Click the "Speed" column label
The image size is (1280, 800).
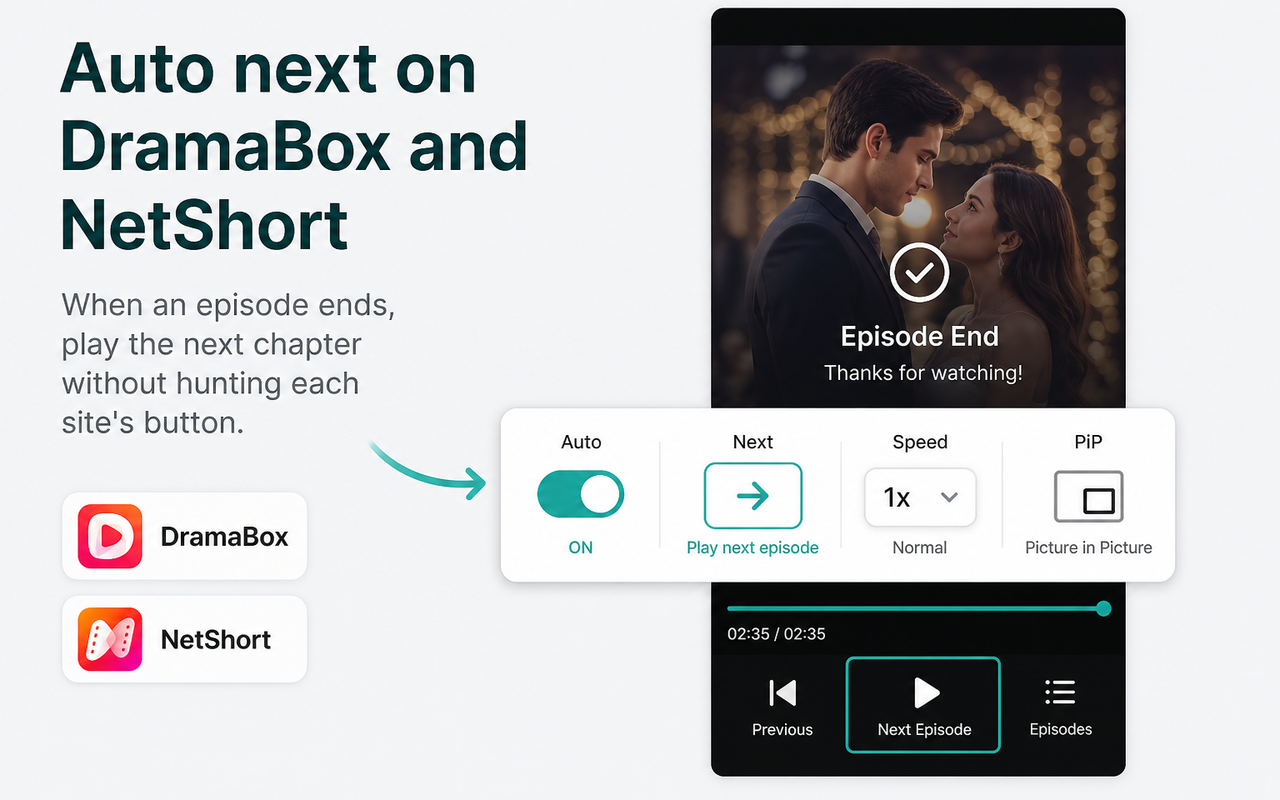[920, 442]
